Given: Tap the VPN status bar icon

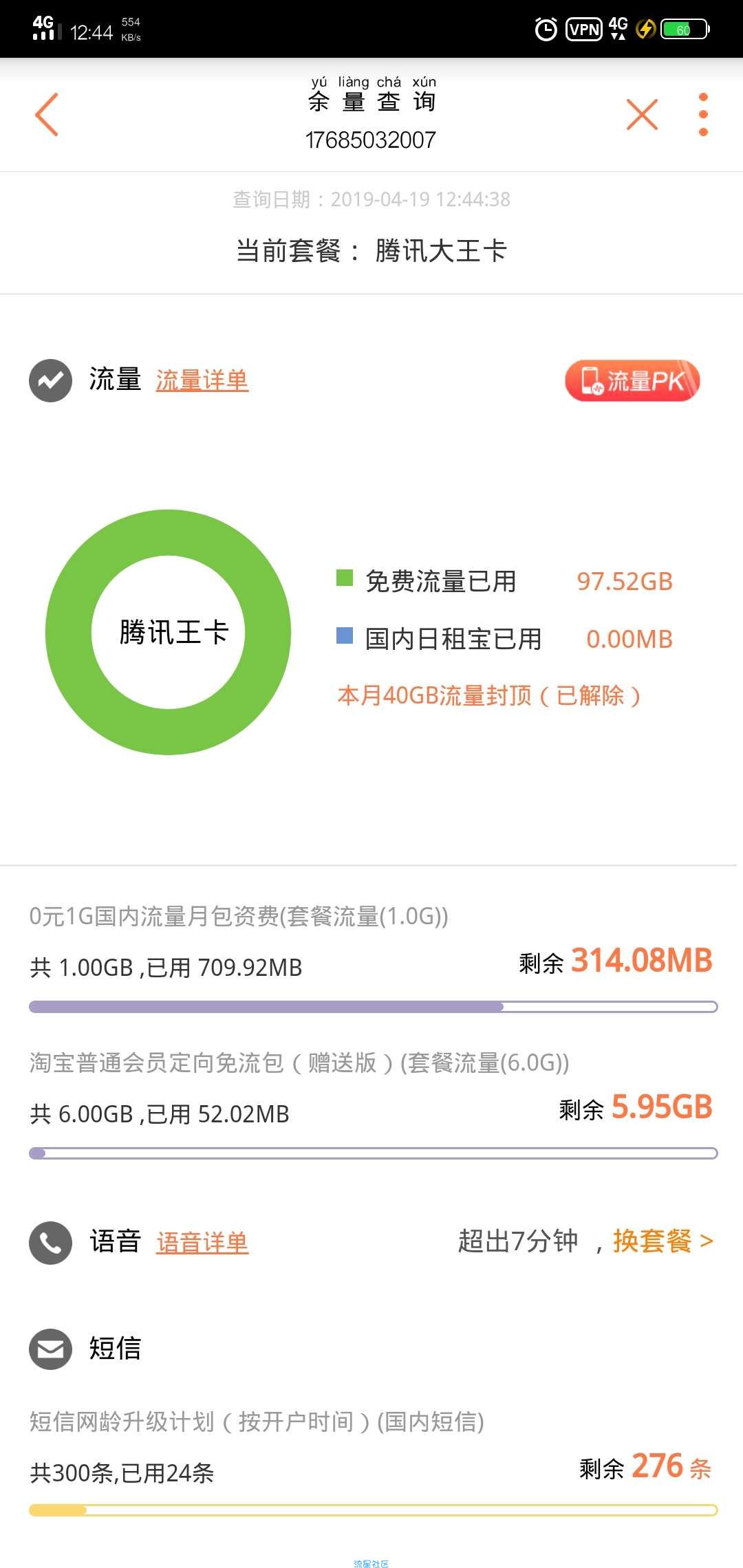Looking at the screenshot, I should tap(583, 29).
